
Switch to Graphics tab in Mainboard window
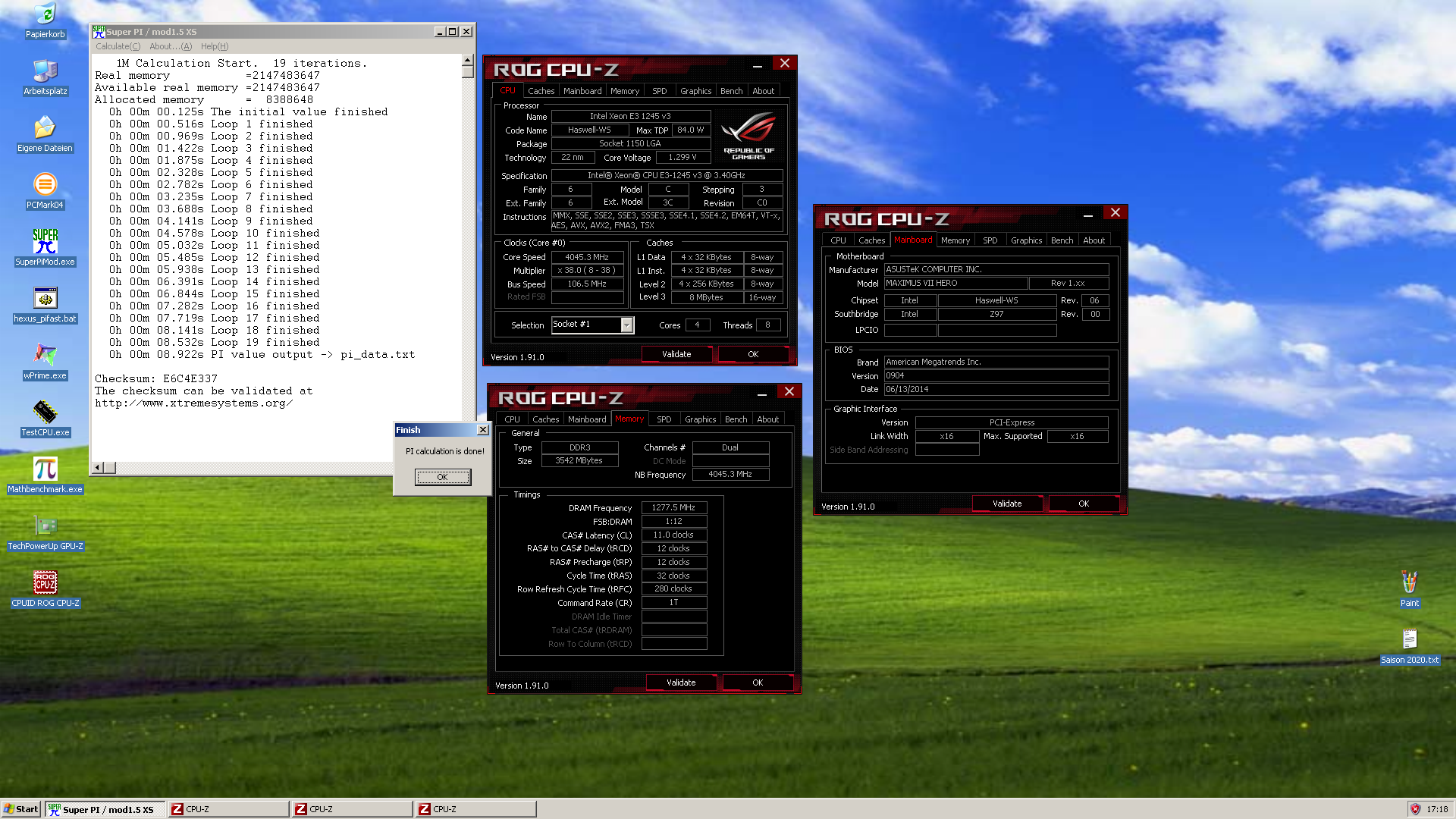[1026, 240]
